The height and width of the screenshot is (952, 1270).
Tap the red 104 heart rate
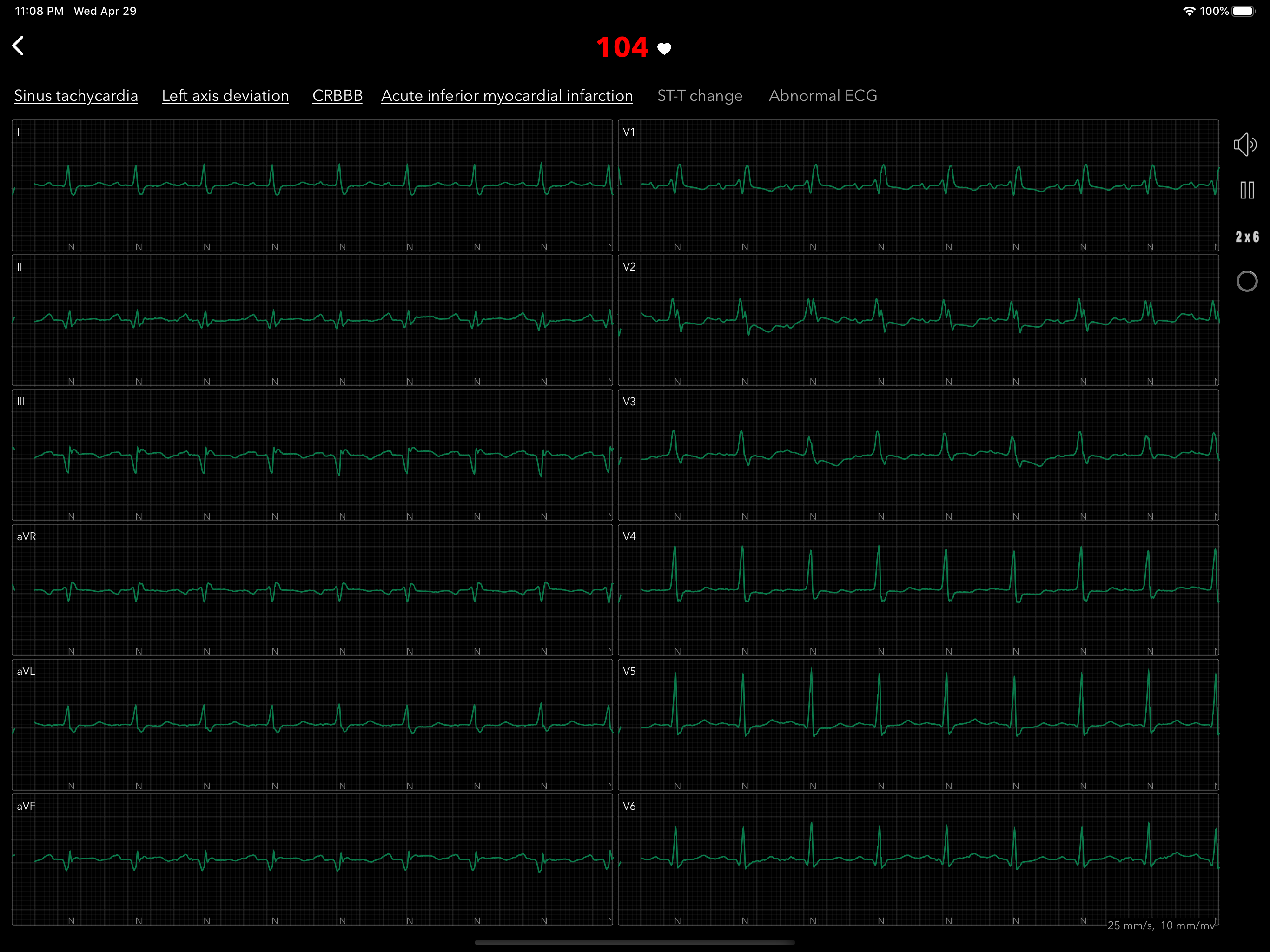click(622, 48)
